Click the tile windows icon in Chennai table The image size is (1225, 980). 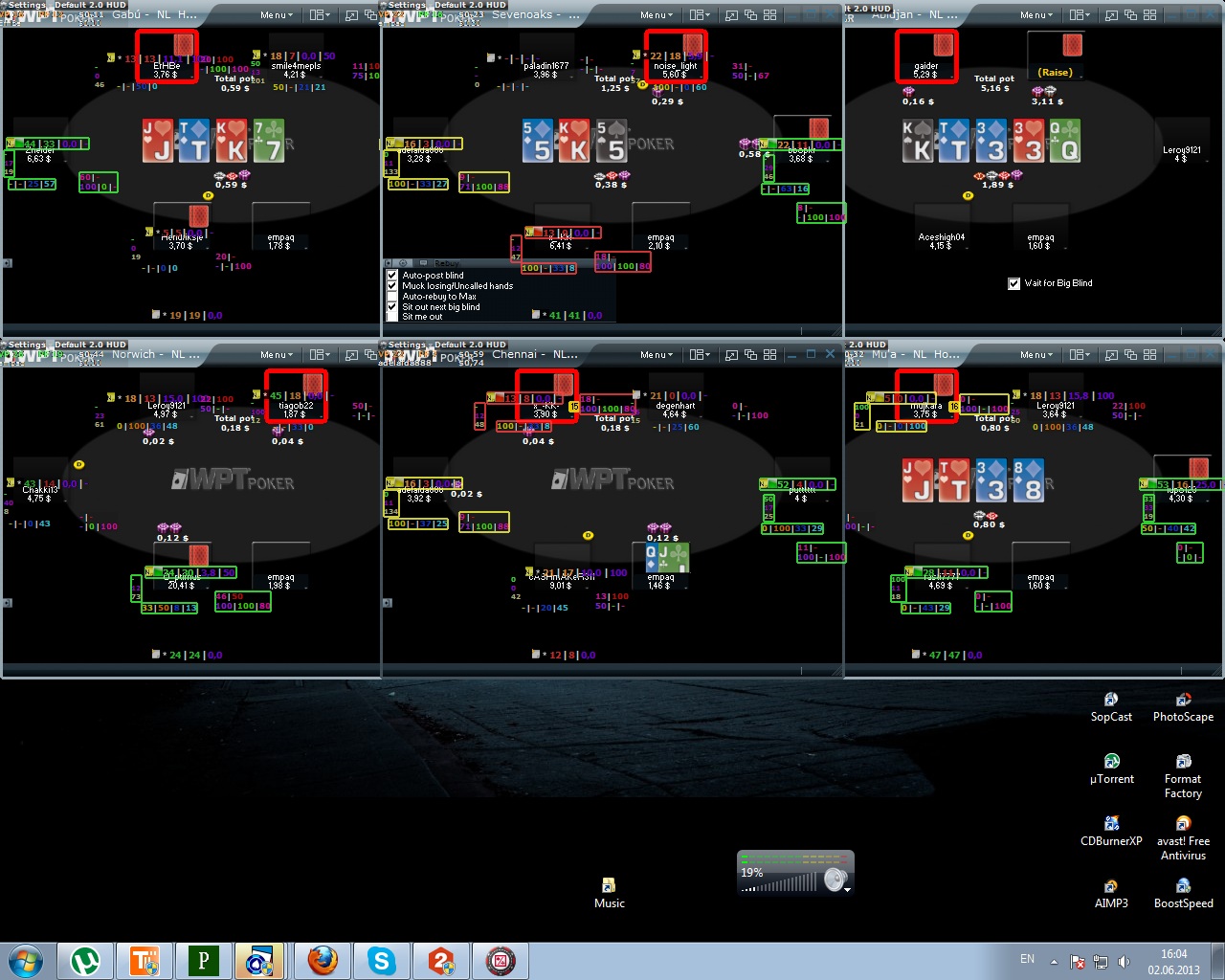[770, 355]
